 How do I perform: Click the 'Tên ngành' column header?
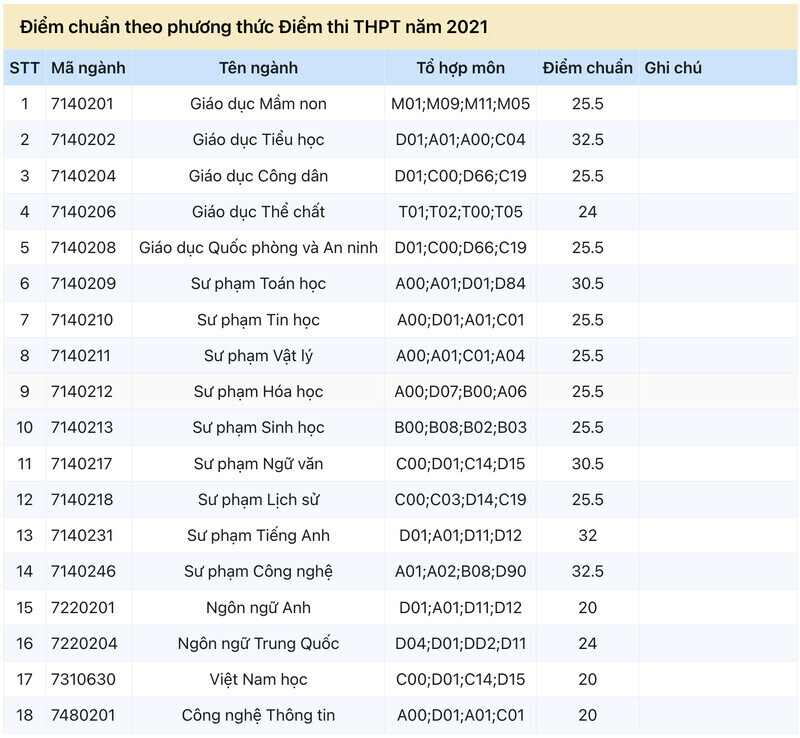(258, 67)
